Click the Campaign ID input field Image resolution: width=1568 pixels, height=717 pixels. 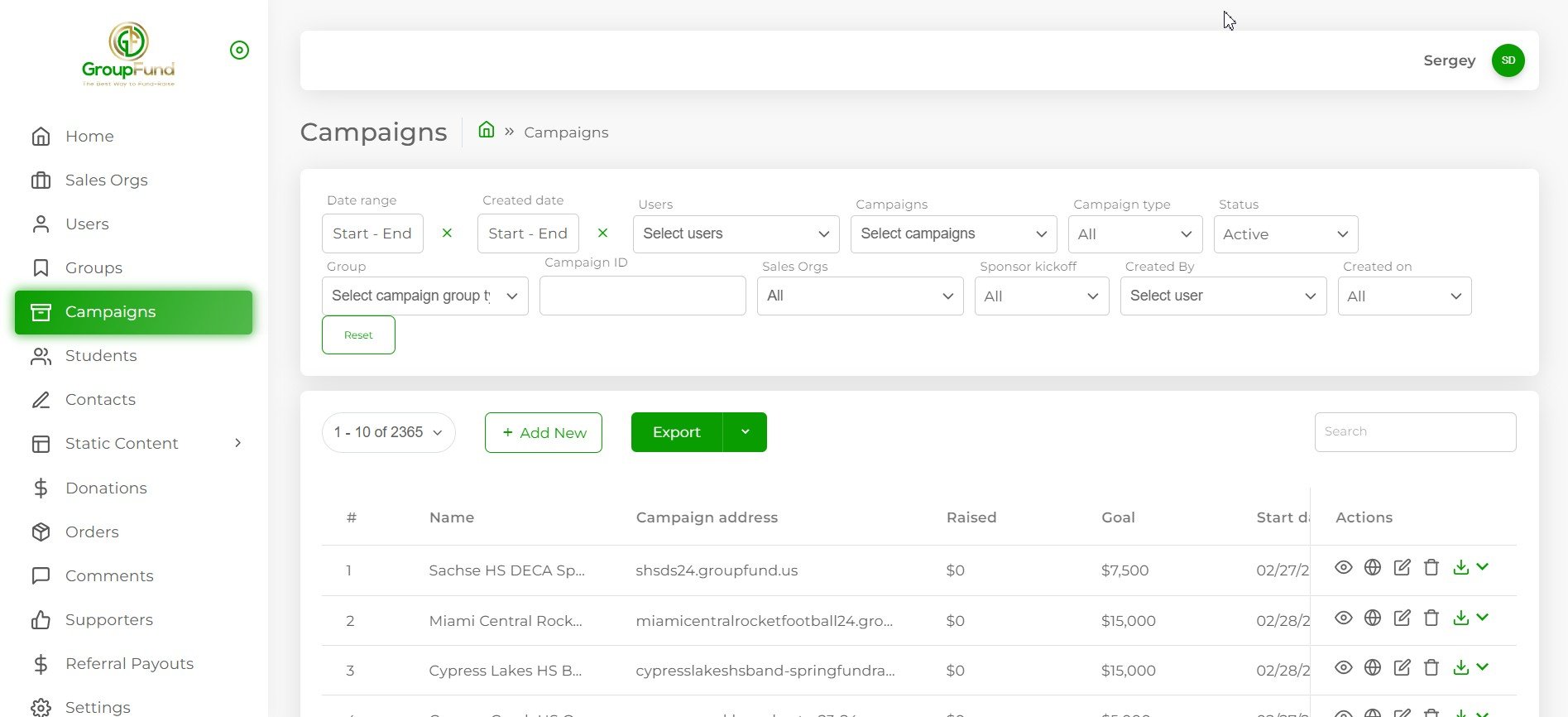click(642, 296)
